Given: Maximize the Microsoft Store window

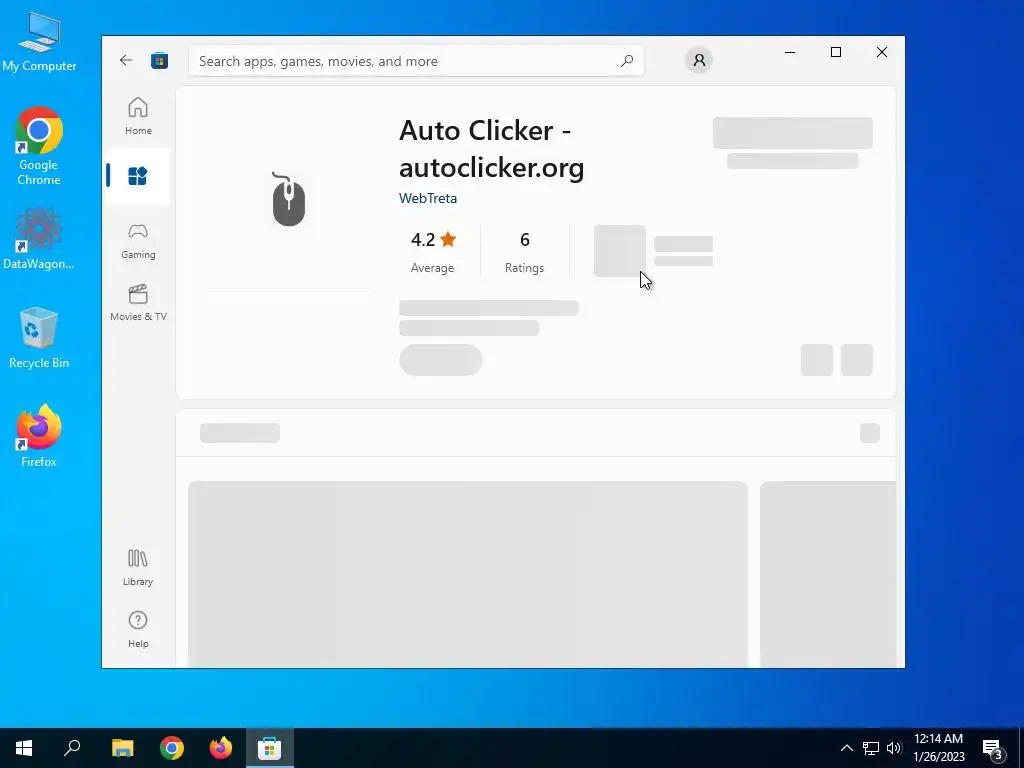Looking at the screenshot, I should pyautogui.click(x=835, y=52).
